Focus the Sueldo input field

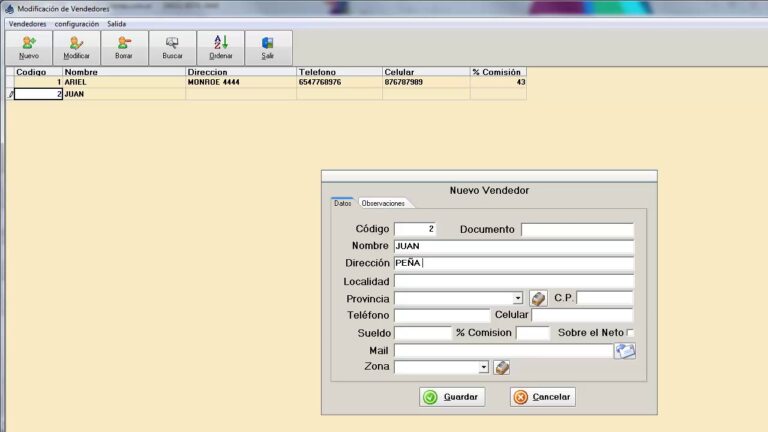tap(422, 333)
